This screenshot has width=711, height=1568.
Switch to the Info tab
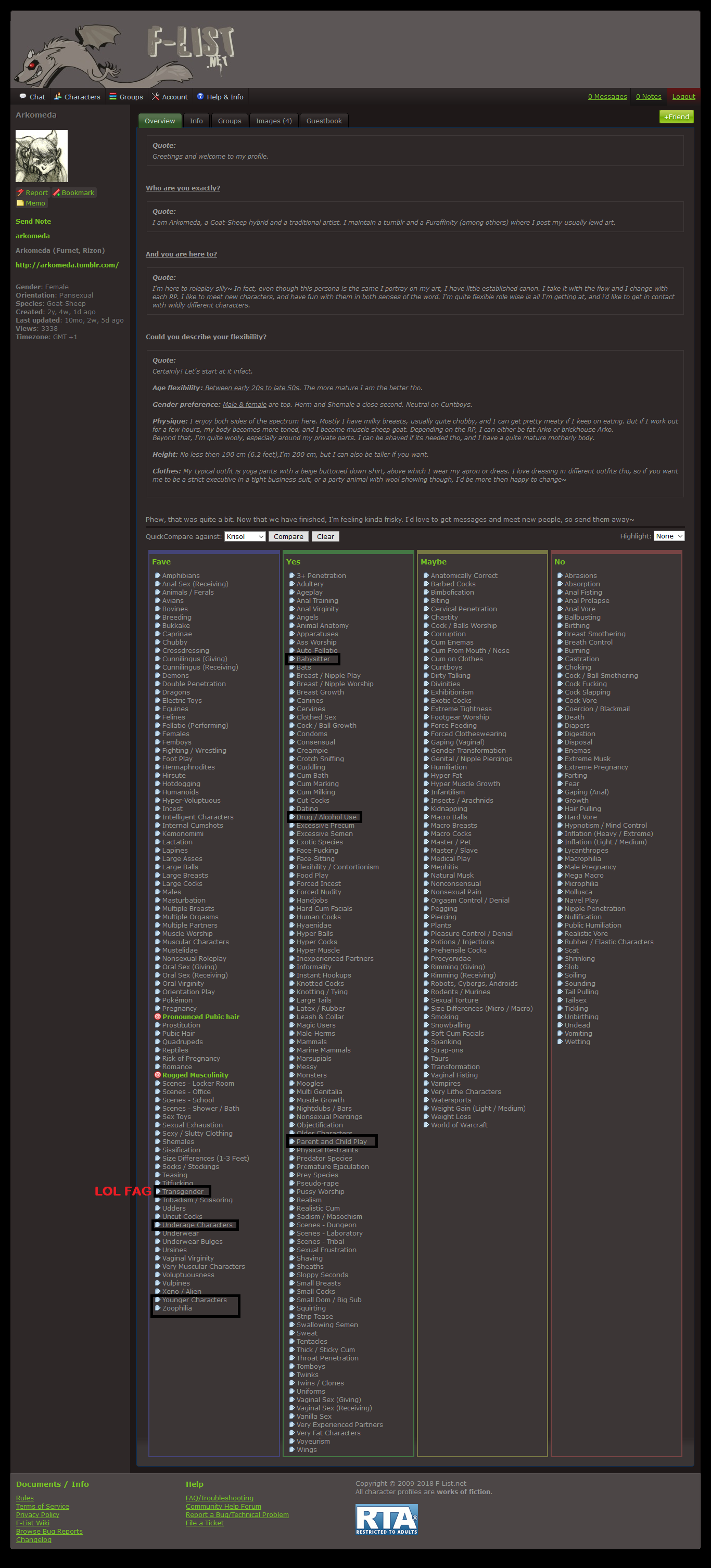(x=196, y=121)
